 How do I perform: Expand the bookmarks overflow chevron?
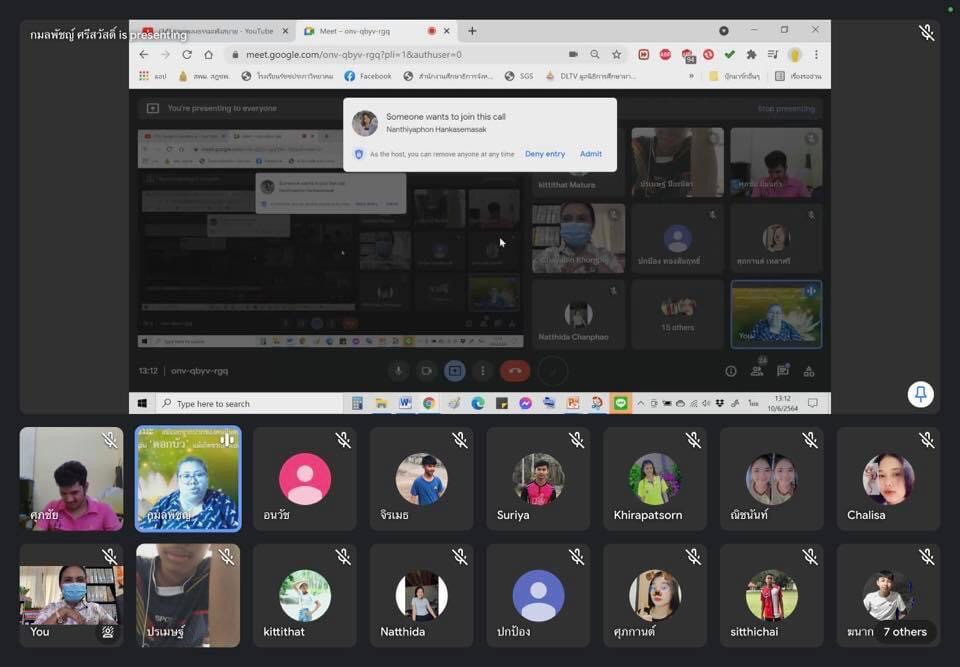coord(690,75)
